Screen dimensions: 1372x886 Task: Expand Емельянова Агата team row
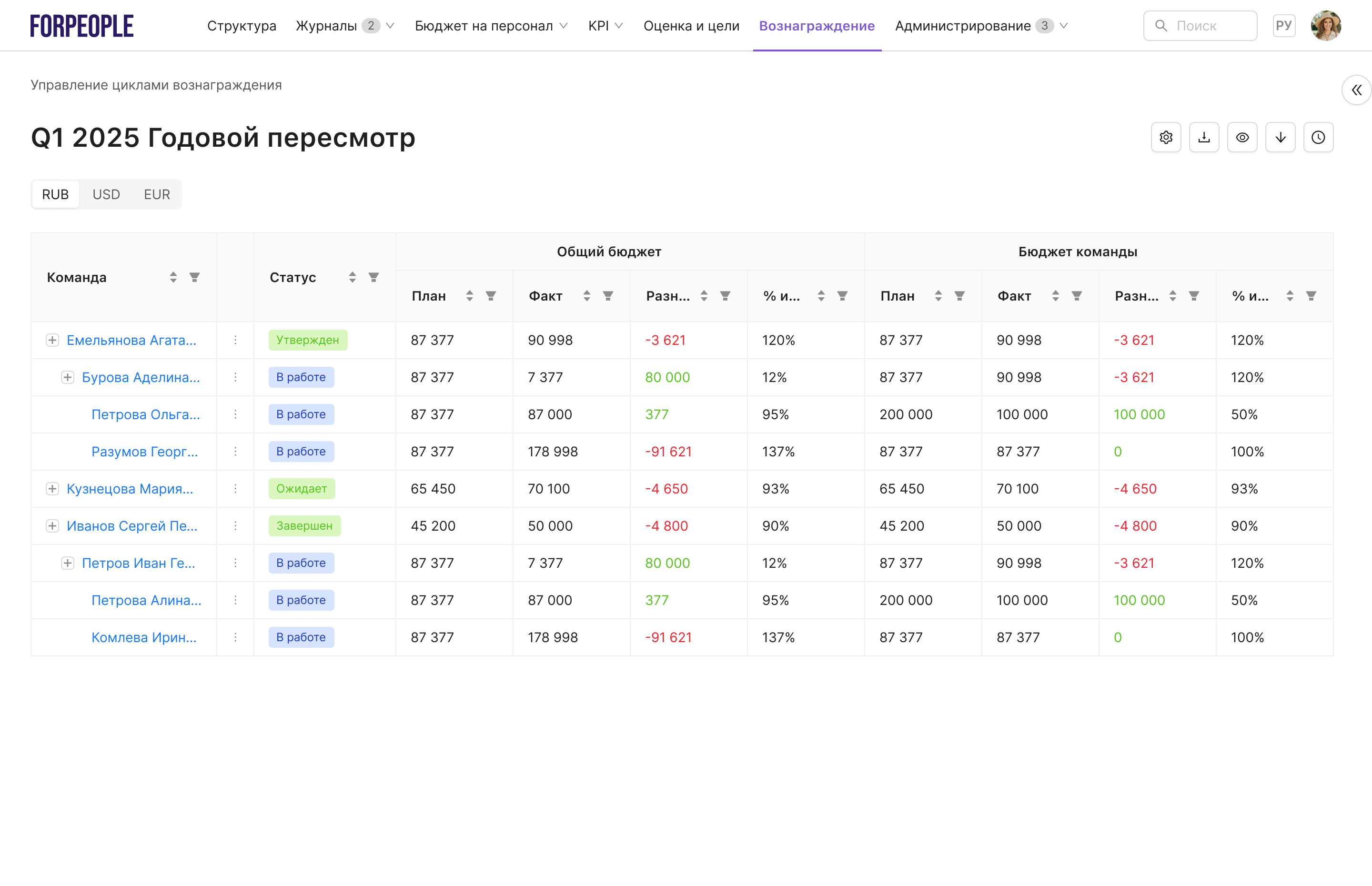[x=52, y=340]
